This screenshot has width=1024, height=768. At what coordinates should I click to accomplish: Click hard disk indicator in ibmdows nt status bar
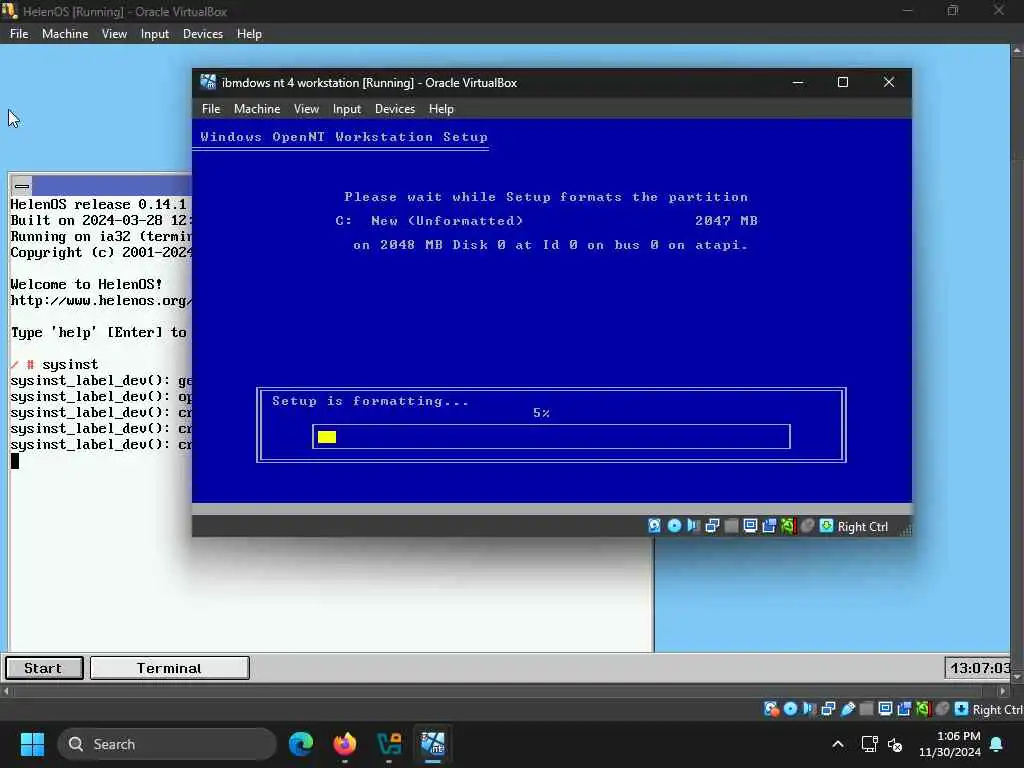point(654,526)
